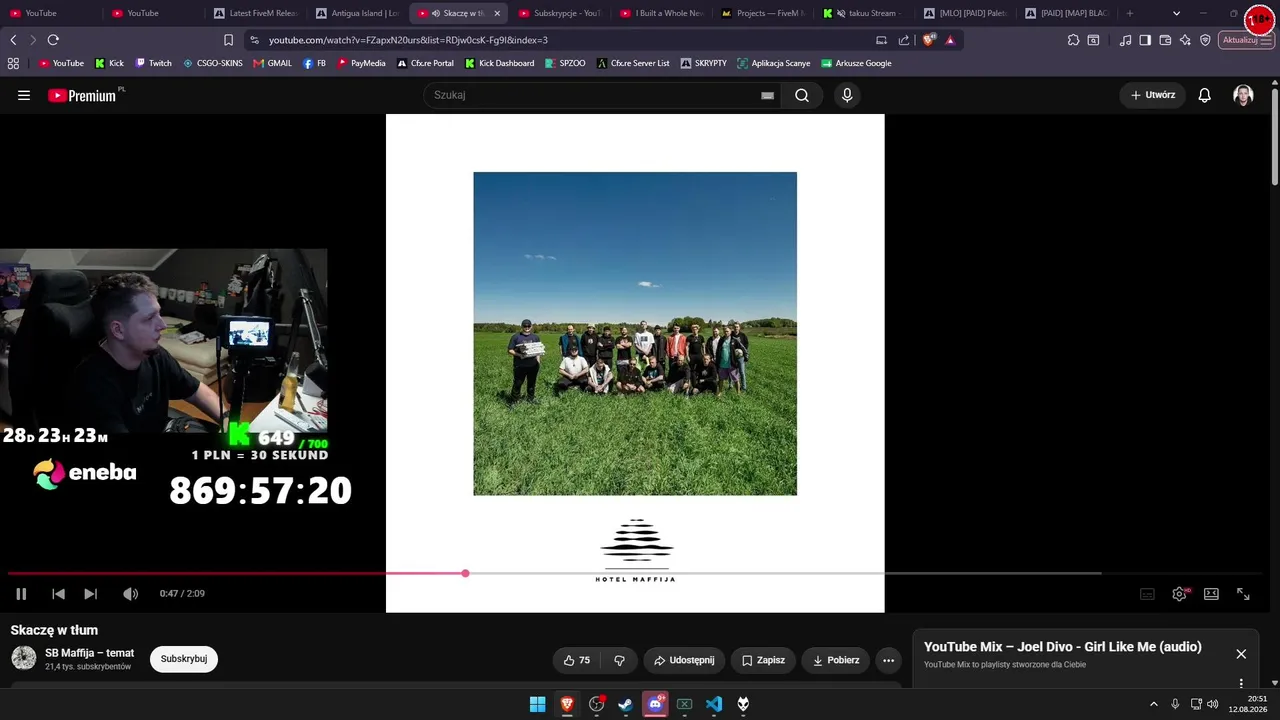Open a new browser tab

1130,13
